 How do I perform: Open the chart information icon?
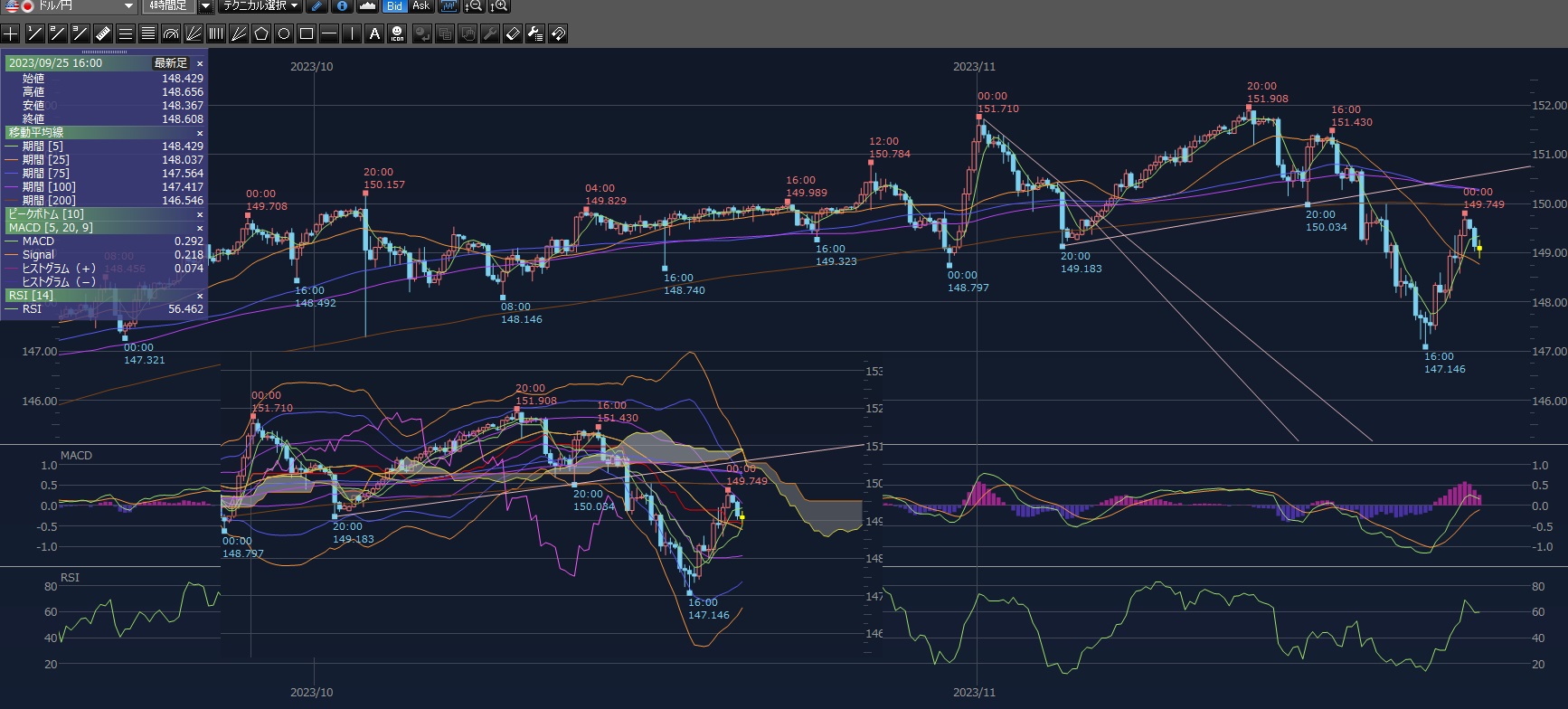pos(342,6)
